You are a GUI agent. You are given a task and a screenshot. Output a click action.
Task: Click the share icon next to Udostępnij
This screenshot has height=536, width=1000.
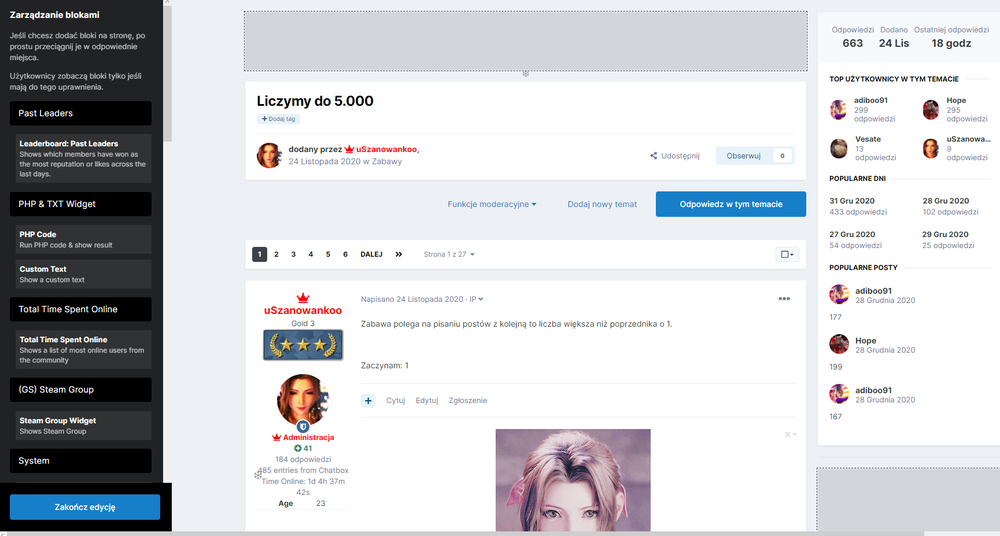(x=654, y=156)
